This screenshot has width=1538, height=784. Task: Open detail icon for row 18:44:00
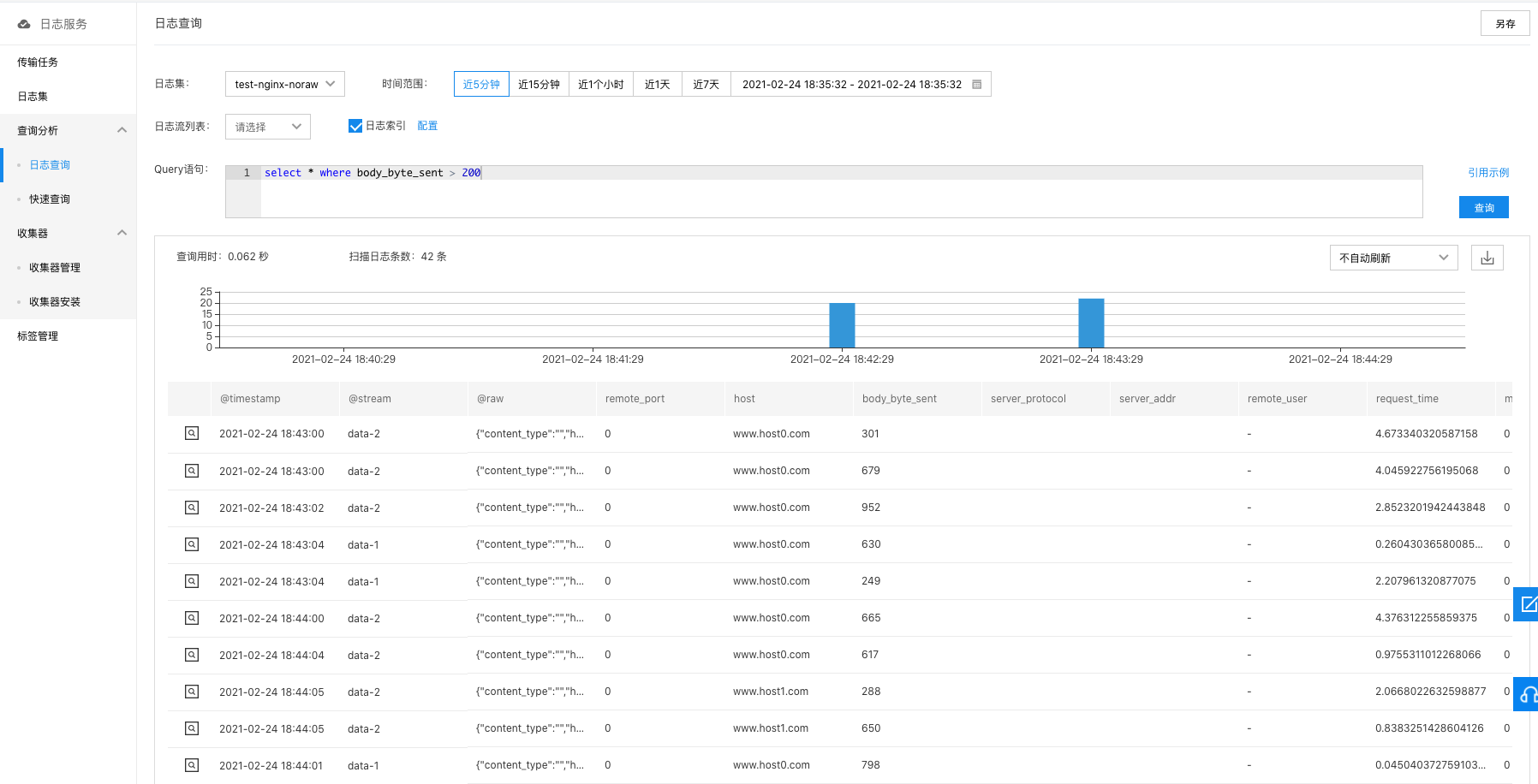tap(192, 617)
